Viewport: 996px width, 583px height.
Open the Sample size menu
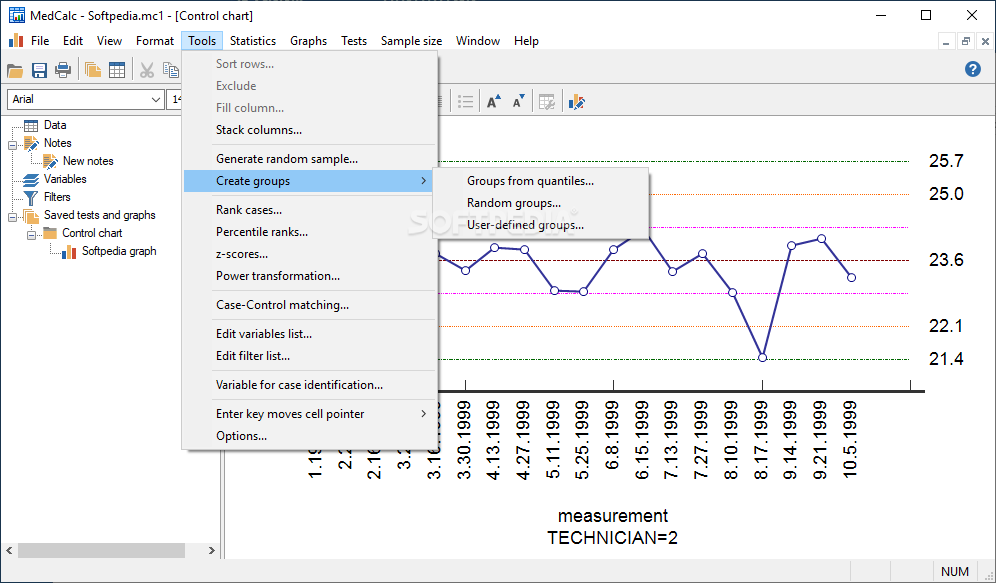pyautogui.click(x=412, y=41)
